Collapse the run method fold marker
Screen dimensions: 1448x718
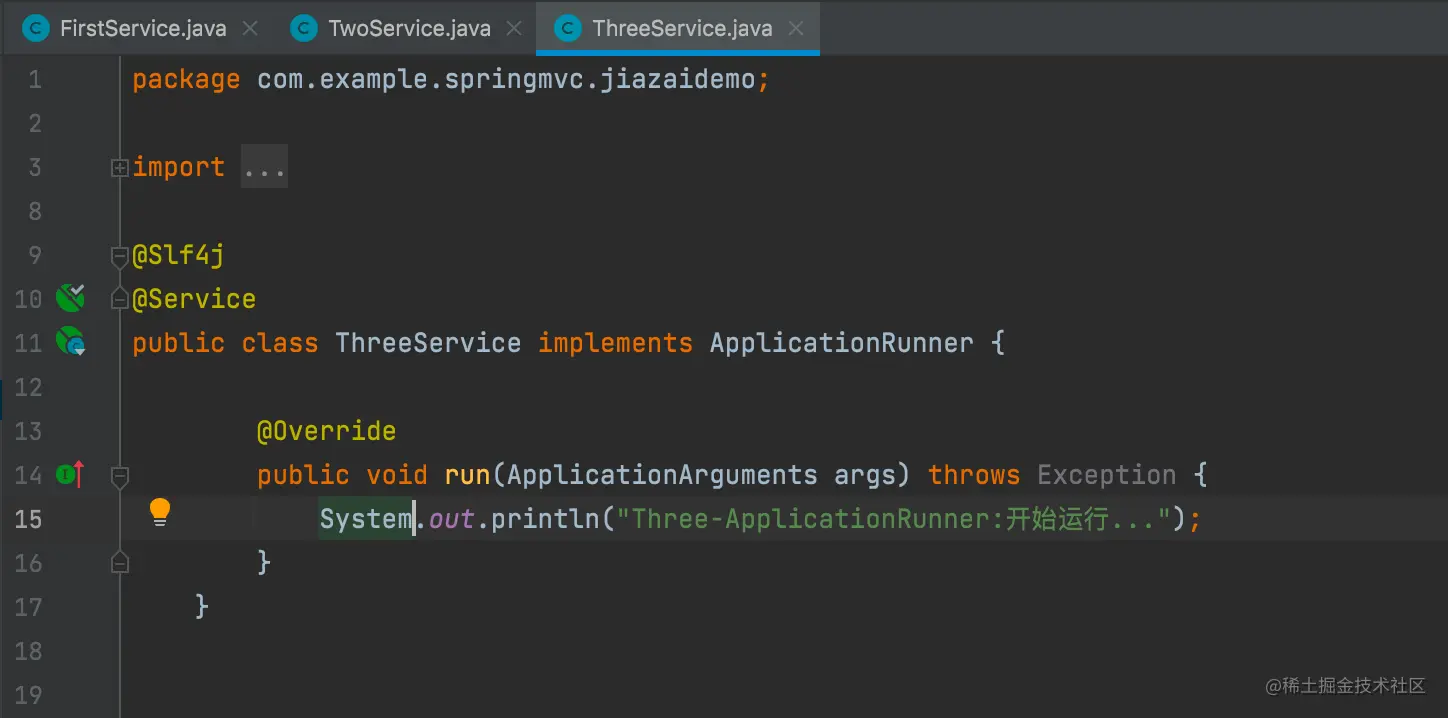[120, 476]
